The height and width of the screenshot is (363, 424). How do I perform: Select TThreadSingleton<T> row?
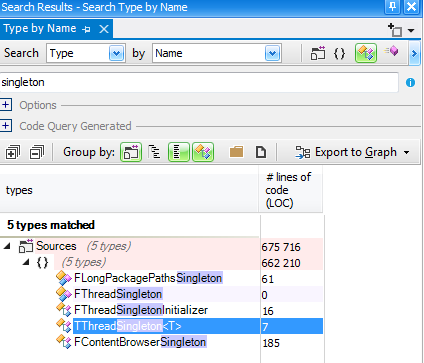(198, 326)
